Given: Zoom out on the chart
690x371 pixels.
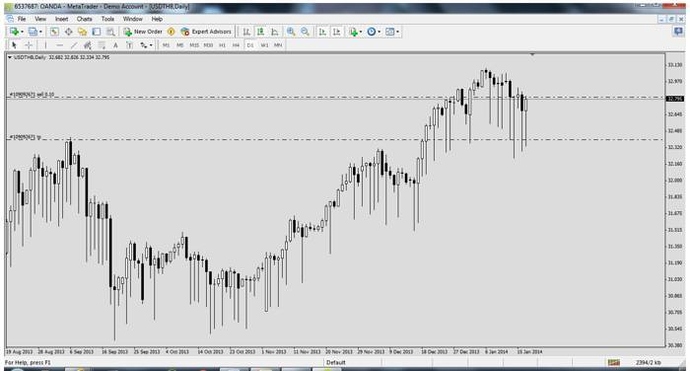Looking at the screenshot, I should tap(305, 32).
